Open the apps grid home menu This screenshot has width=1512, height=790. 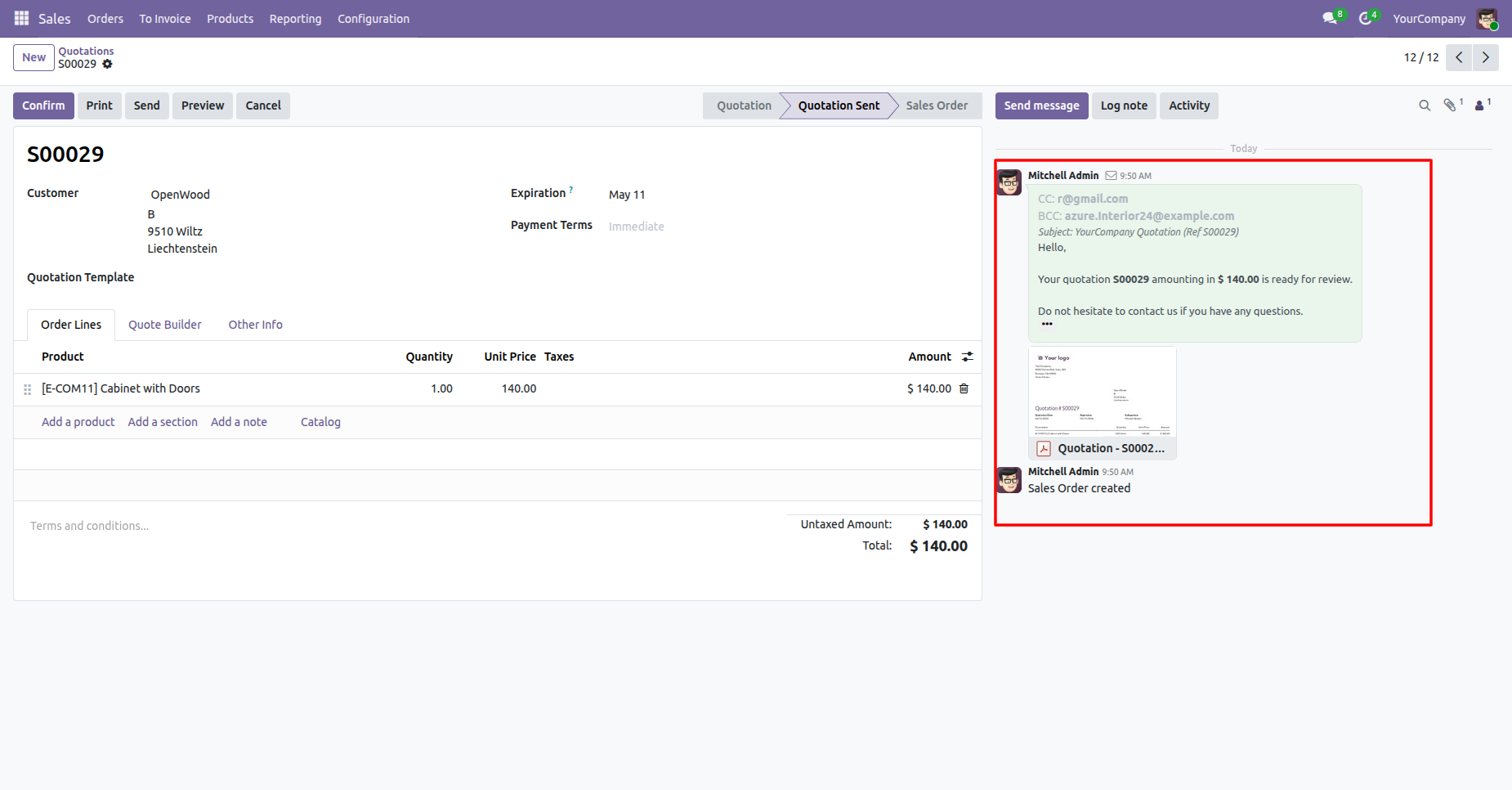21,18
